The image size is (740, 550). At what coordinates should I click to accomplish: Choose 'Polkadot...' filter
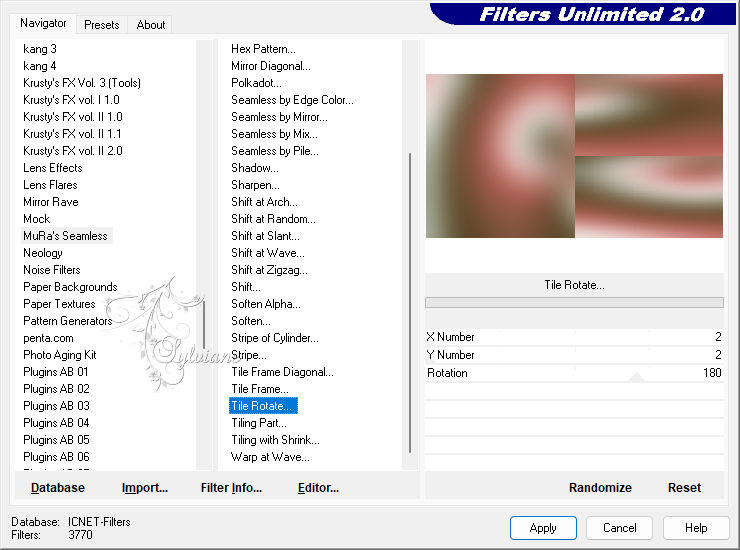point(256,83)
